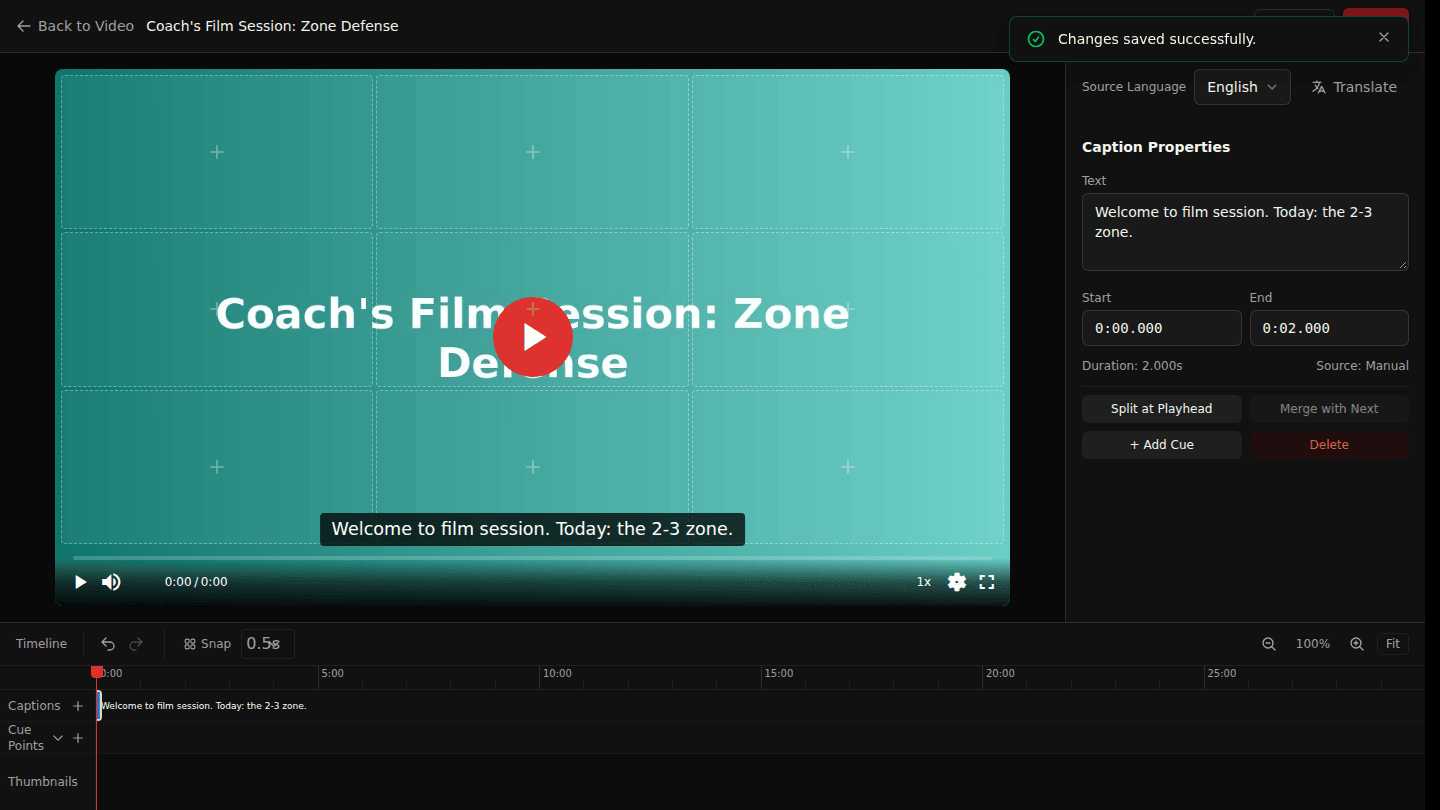Change playback speed from 1x

click(x=924, y=582)
